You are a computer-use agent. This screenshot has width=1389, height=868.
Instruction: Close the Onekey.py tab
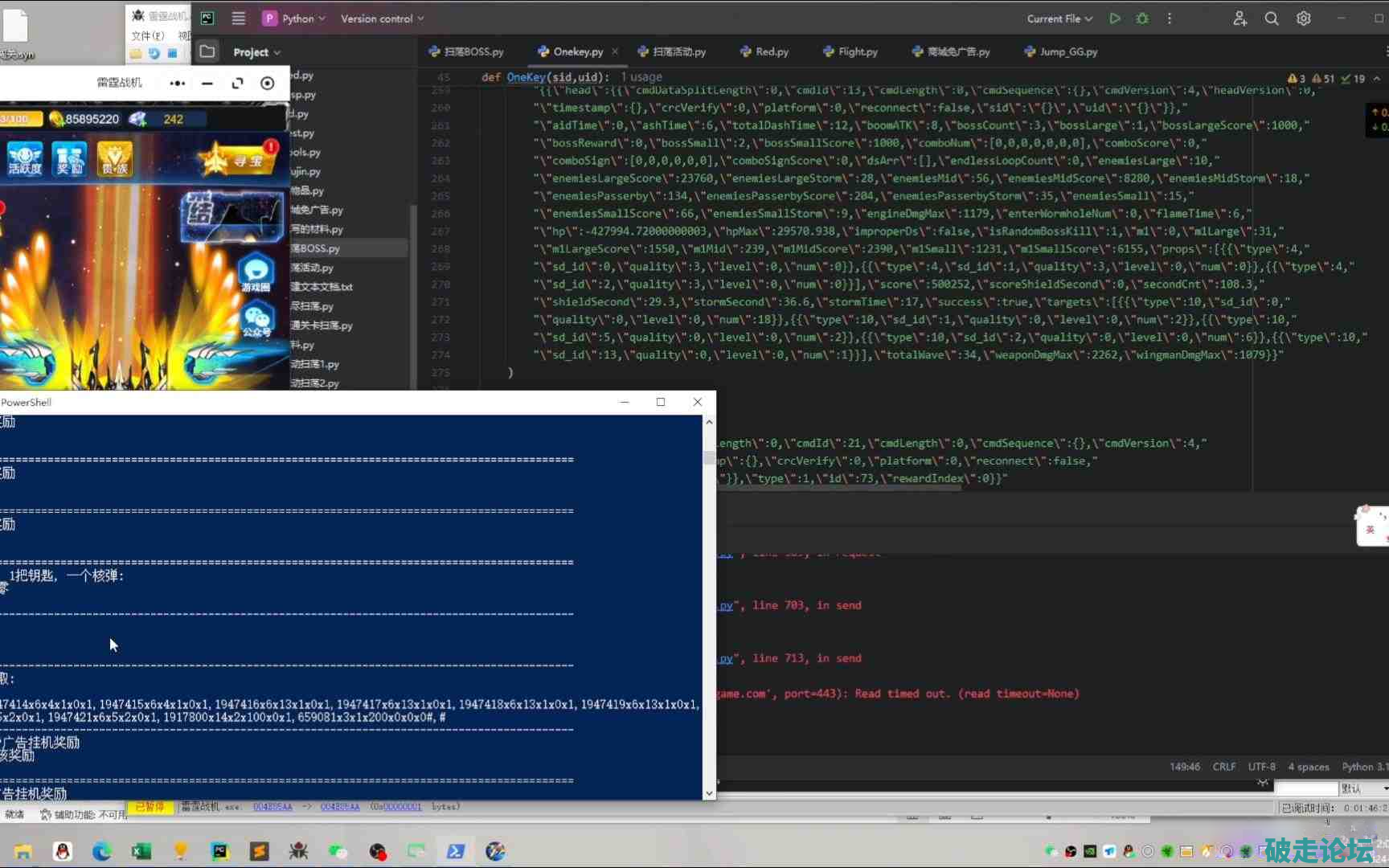(616, 51)
